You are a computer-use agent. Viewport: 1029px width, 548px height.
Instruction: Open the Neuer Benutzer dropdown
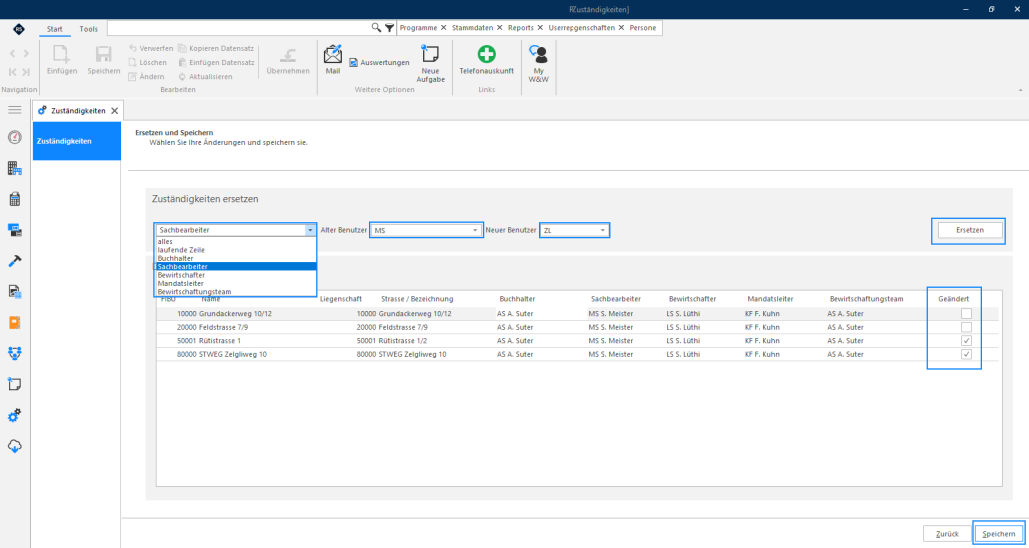(x=602, y=230)
